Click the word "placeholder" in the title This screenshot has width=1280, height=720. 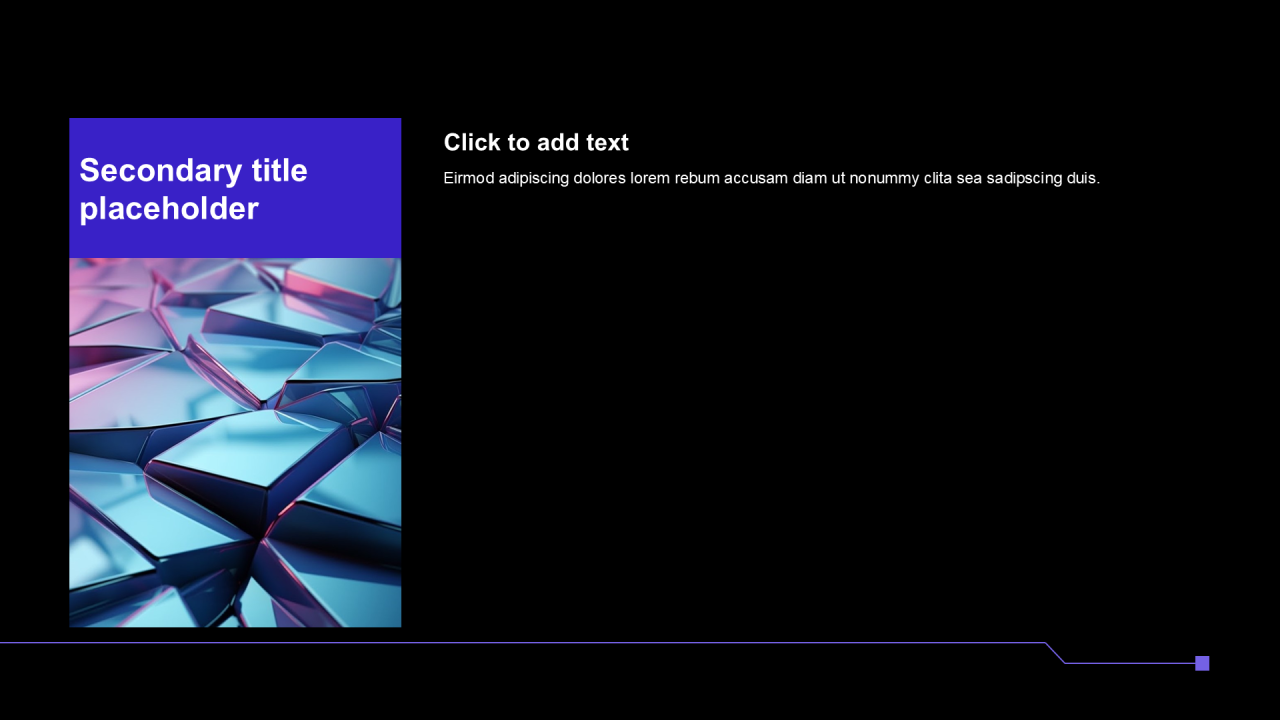point(169,208)
